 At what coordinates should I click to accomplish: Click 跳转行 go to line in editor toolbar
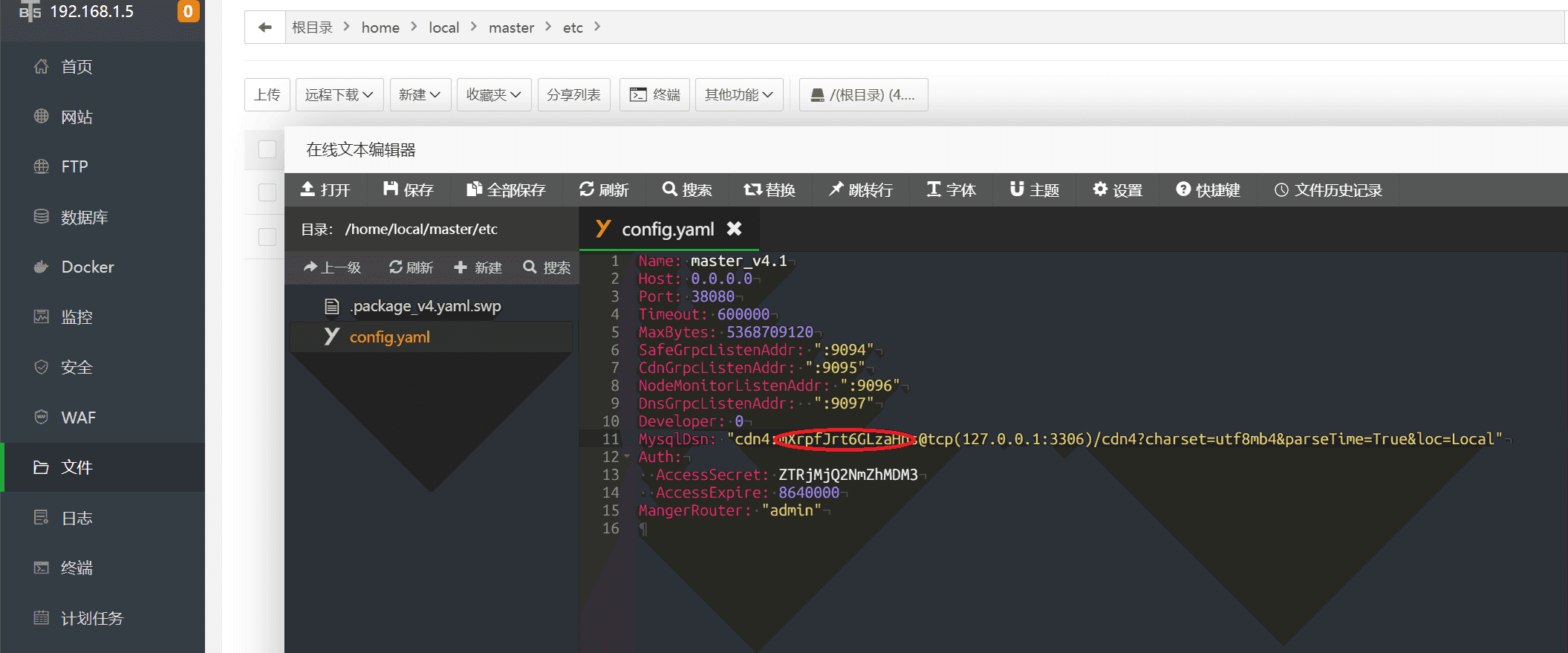click(861, 190)
